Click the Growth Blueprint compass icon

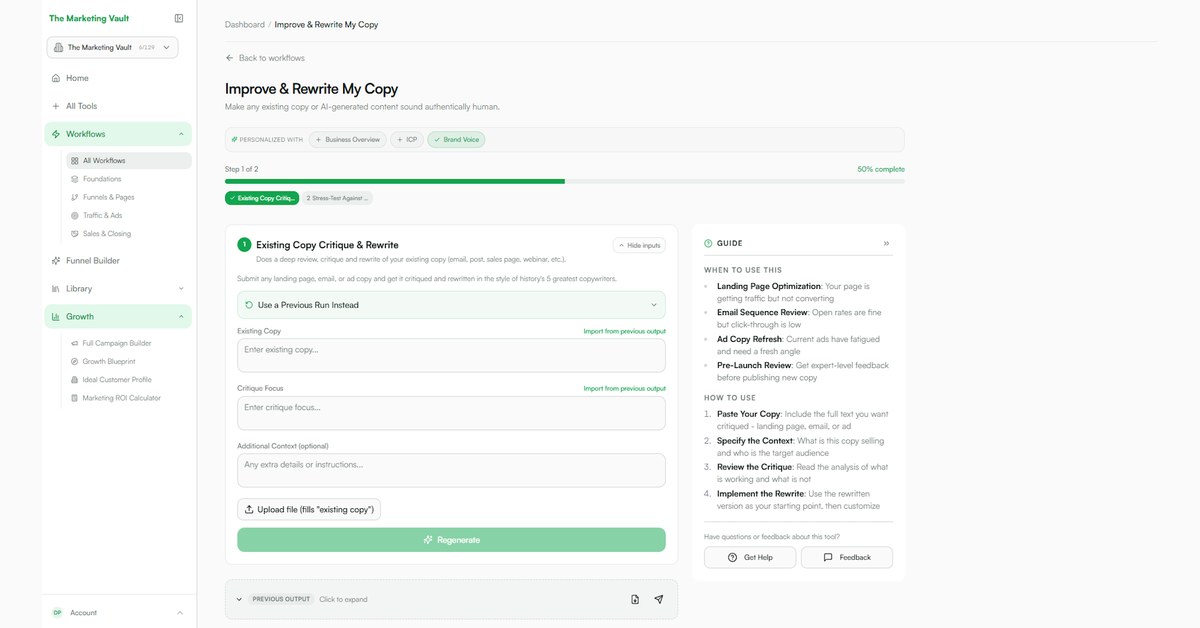74,361
